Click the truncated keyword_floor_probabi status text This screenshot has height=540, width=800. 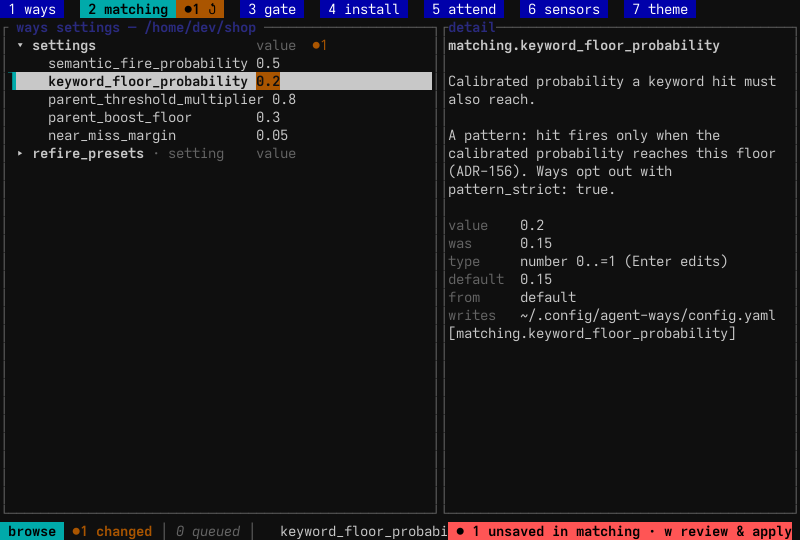tap(364, 531)
